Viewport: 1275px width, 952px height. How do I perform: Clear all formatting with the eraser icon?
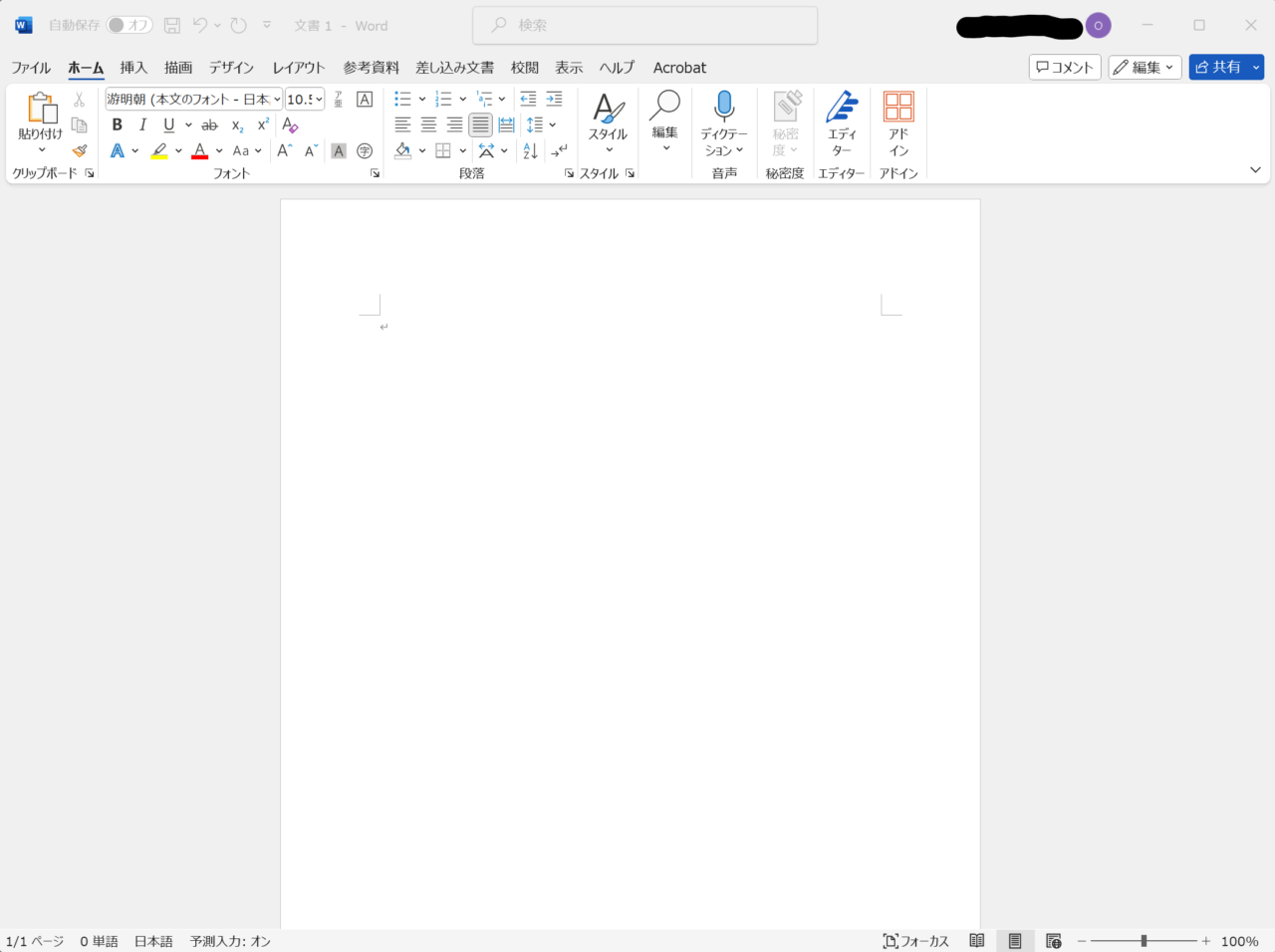pyautogui.click(x=290, y=124)
